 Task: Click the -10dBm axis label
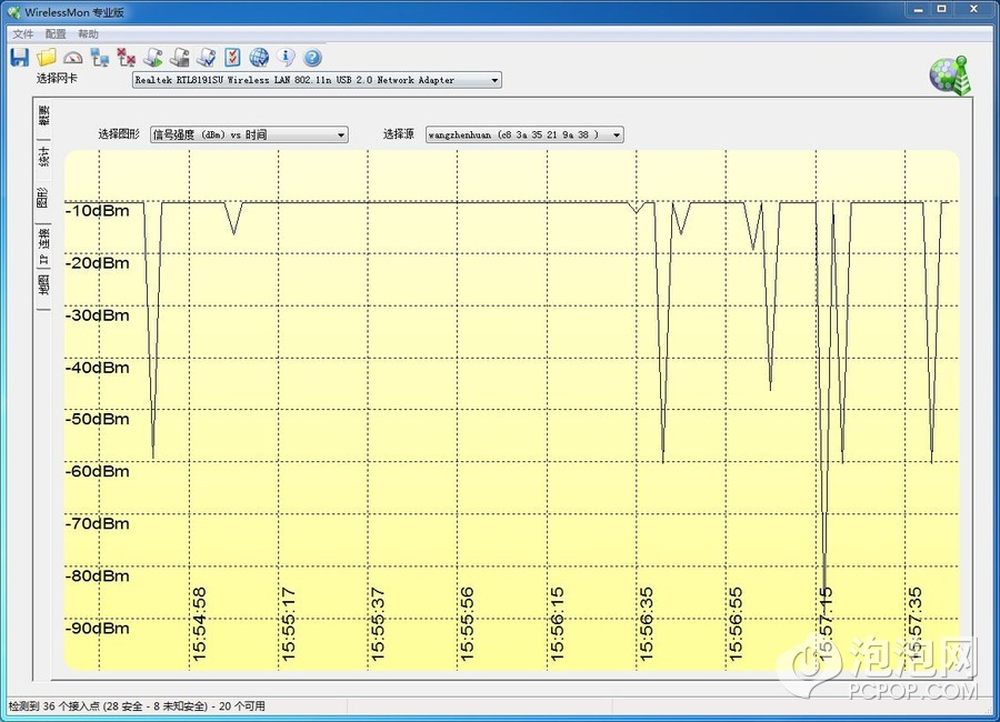[98, 211]
